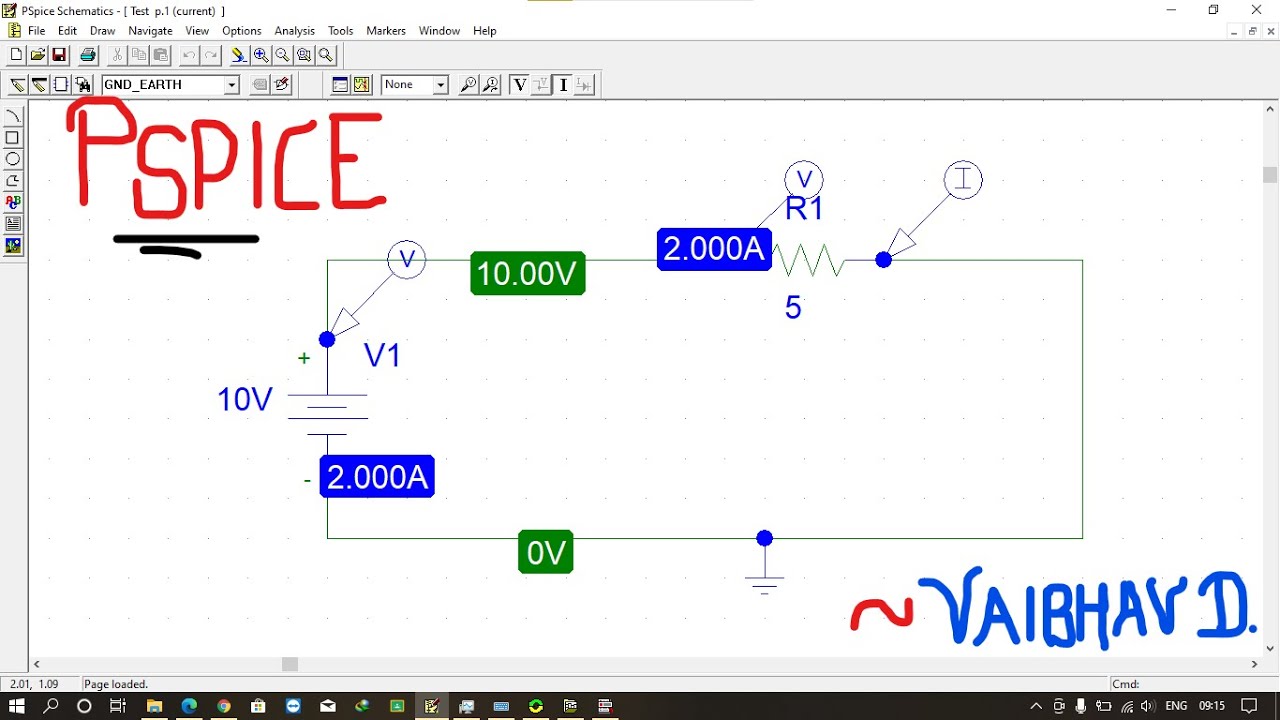Click the voltage marker V probe near V1
Image resolution: width=1280 pixels, height=720 pixels.
[x=407, y=260]
